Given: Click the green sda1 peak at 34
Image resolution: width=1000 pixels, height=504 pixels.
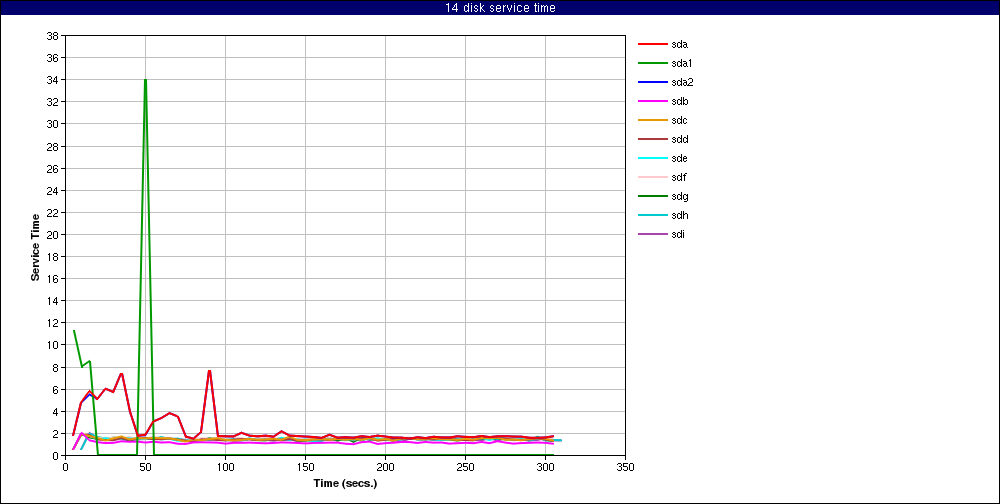Looking at the screenshot, I should (x=145, y=80).
